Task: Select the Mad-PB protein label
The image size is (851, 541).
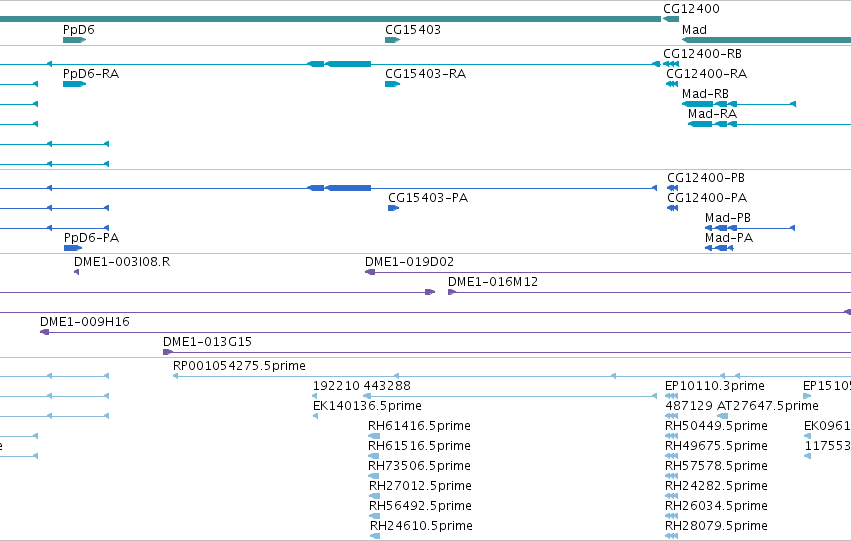Action: 728,218
